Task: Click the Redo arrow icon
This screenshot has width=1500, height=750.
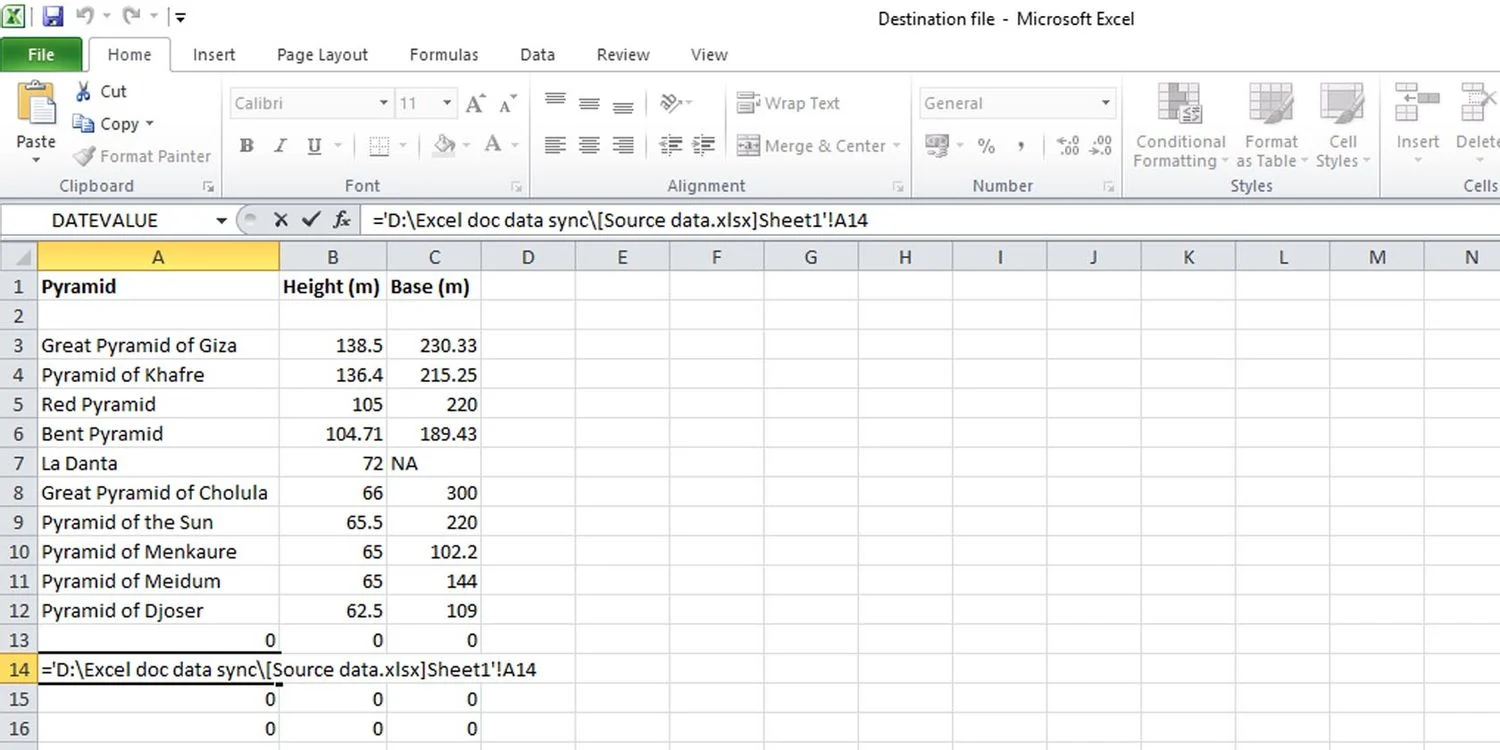Action: (x=131, y=17)
